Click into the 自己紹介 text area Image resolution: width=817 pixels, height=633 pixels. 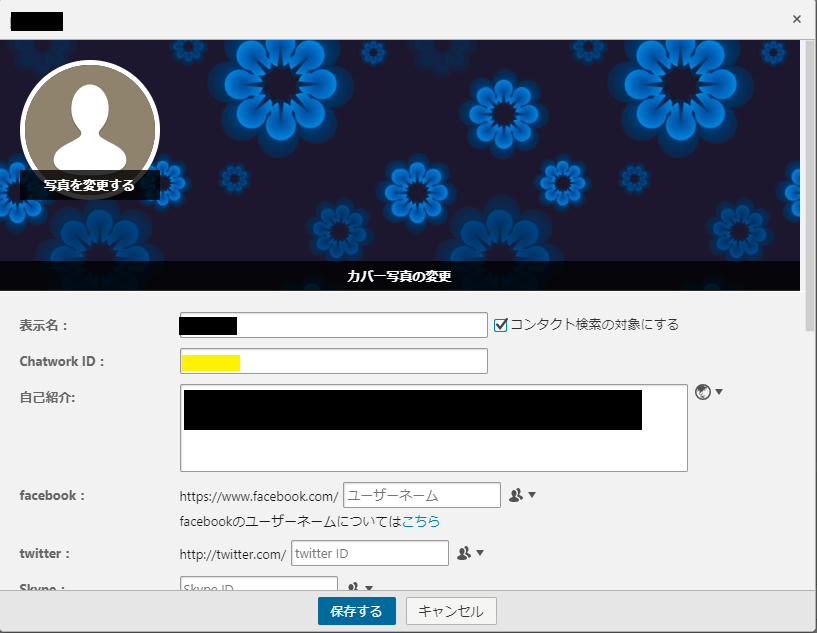[434, 428]
